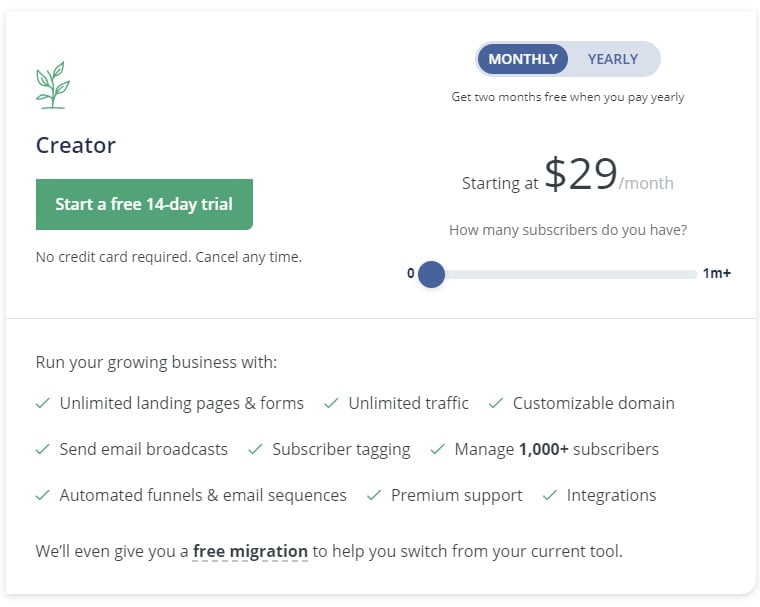Click the $29 starting price

point(581,175)
